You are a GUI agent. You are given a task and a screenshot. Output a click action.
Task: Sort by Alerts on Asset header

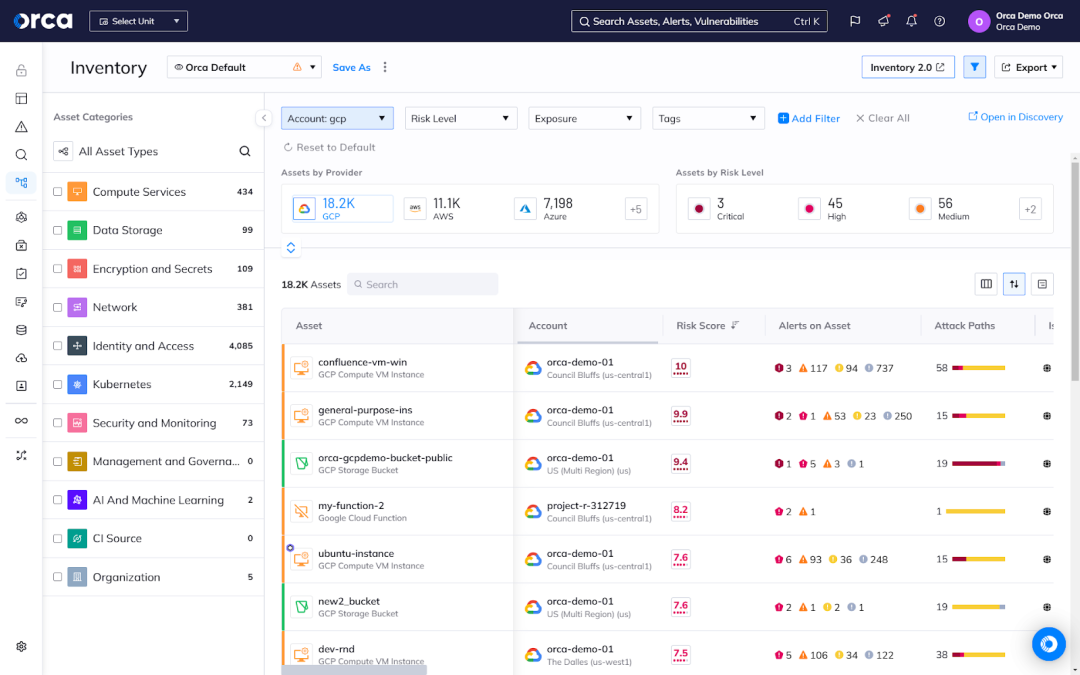tap(814, 326)
